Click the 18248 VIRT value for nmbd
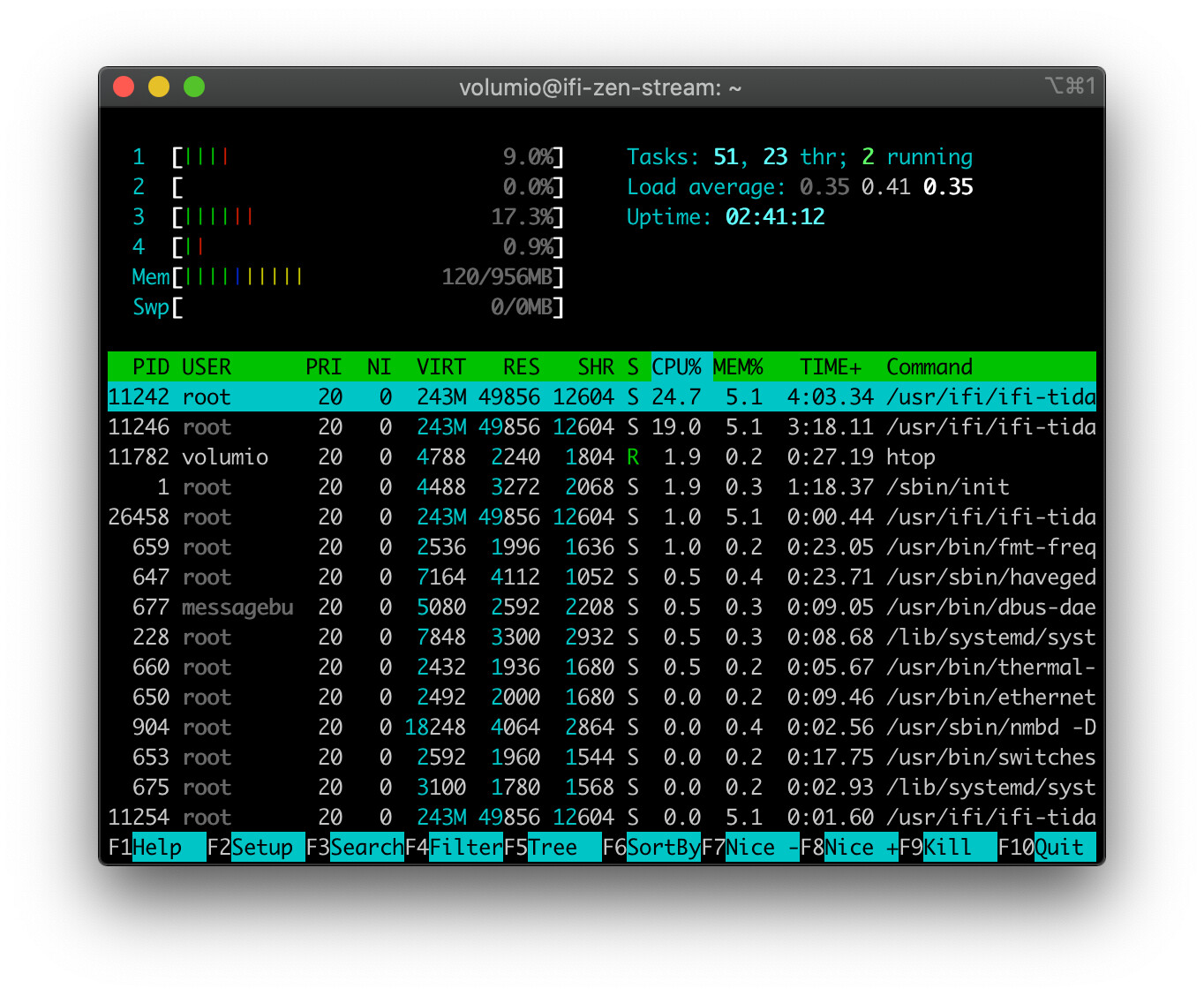The width and height of the screenshot is (1204, 996). 435,728
